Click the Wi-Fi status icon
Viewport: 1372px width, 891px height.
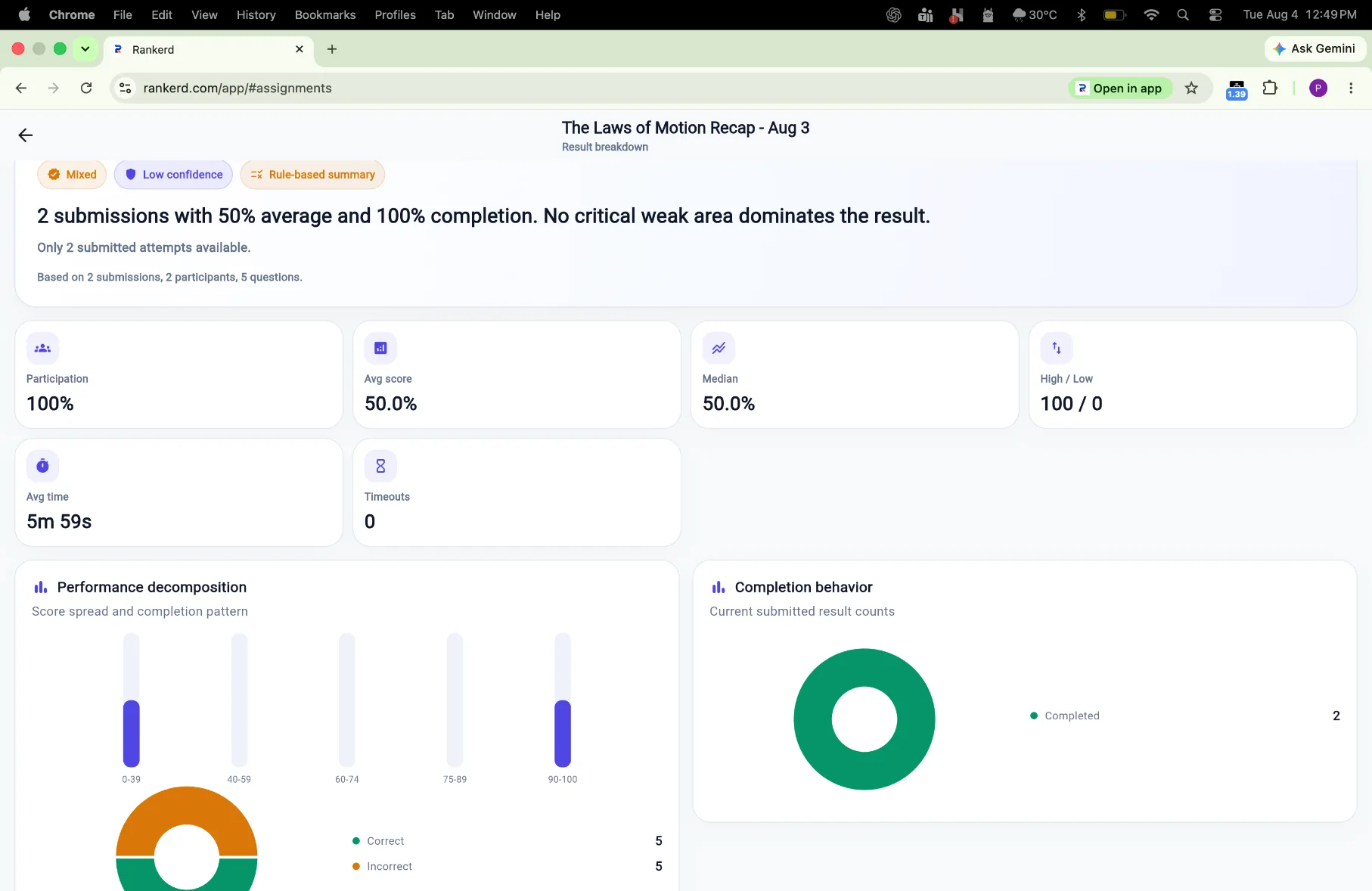coord(1151,14)
